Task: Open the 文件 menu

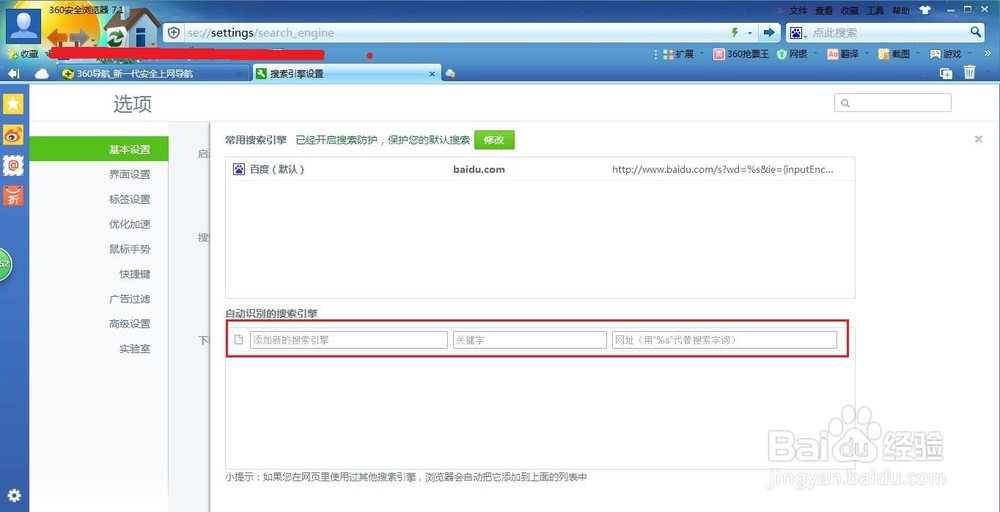Action: [x=798, y=11]
